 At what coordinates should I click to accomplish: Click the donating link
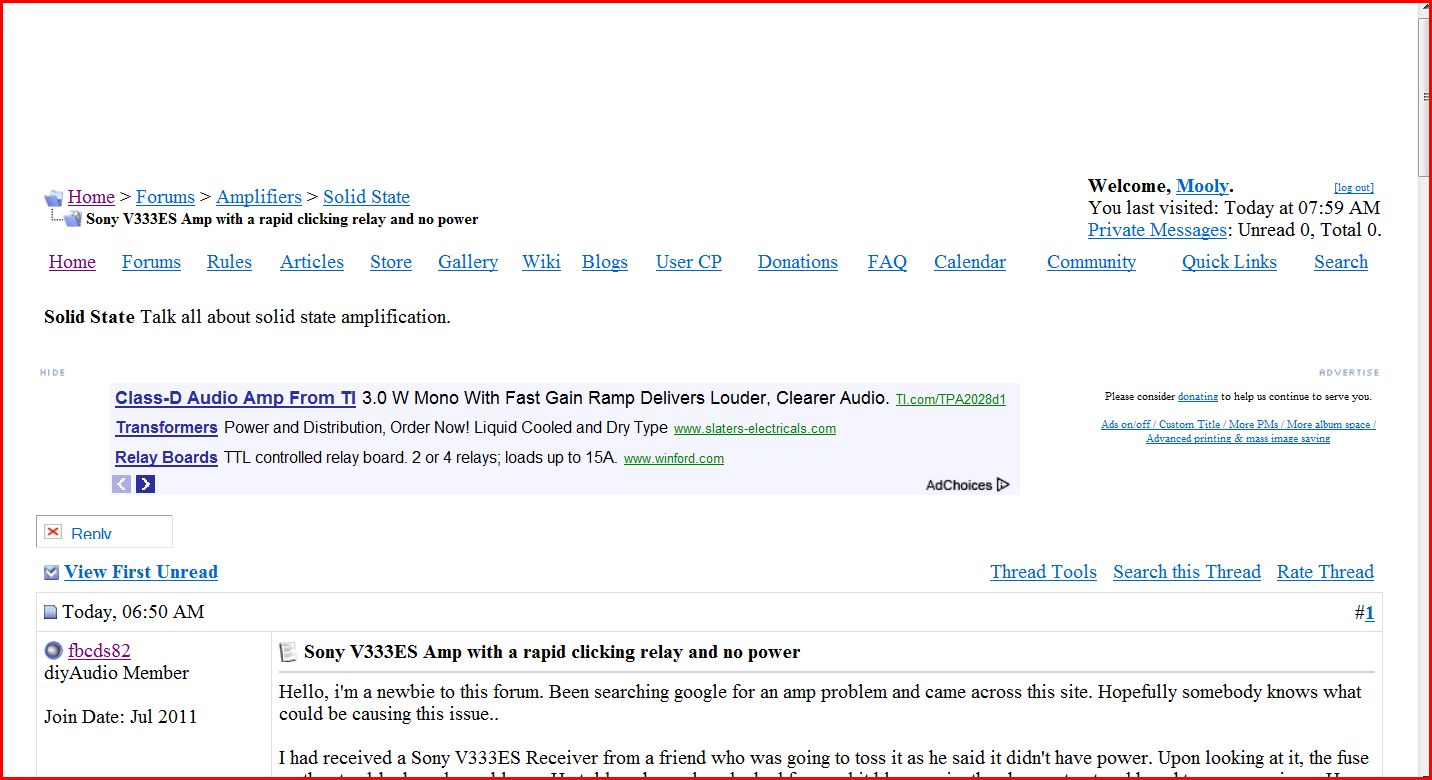[x=1198, y=397]
